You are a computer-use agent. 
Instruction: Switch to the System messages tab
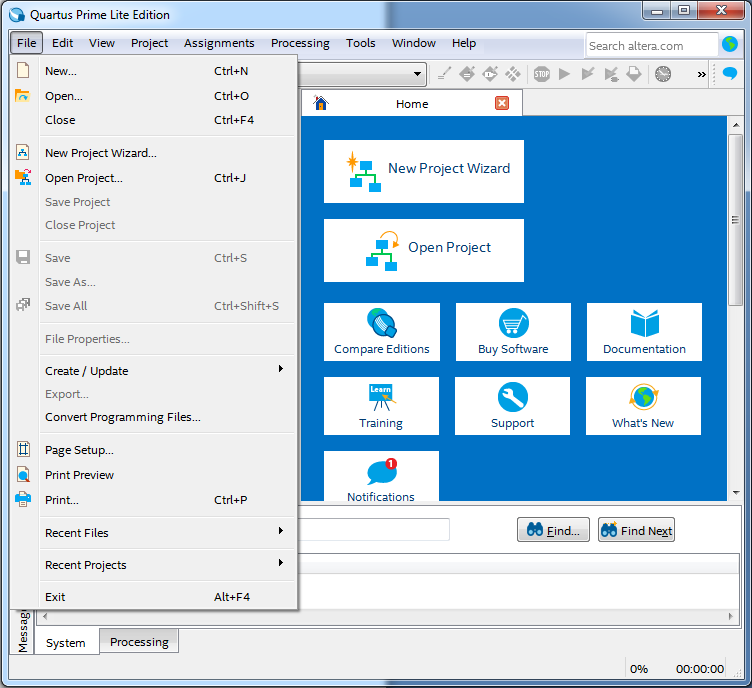(x=66, y=642)
